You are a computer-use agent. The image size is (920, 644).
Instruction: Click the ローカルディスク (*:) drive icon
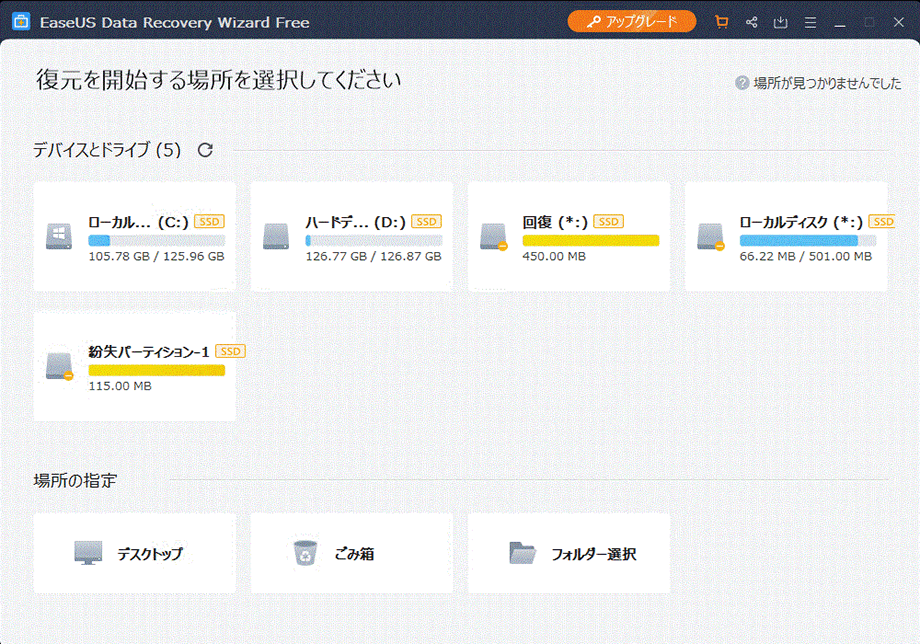coord(711,236)
